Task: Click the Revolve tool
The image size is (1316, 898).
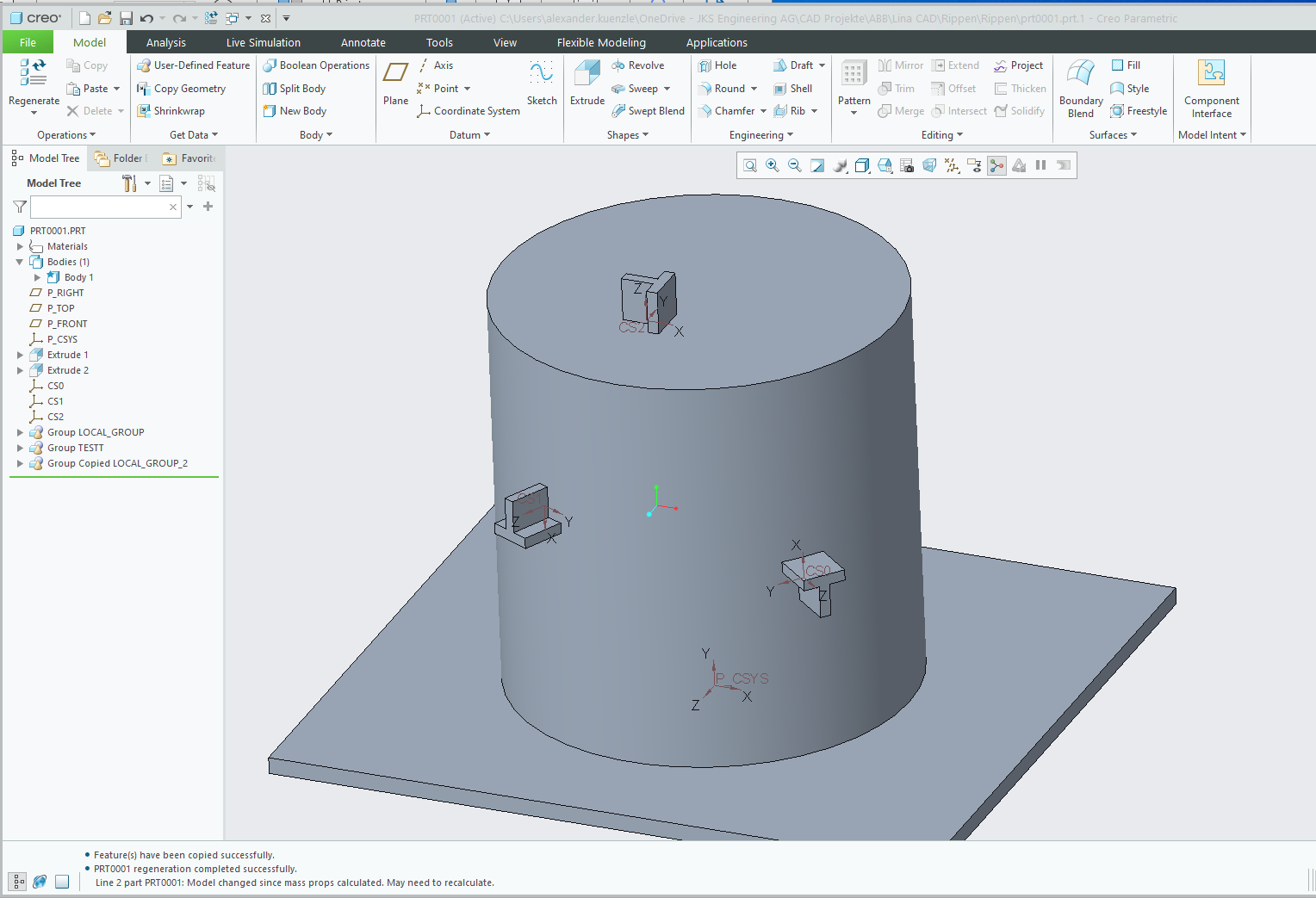Action: [638, 65]
